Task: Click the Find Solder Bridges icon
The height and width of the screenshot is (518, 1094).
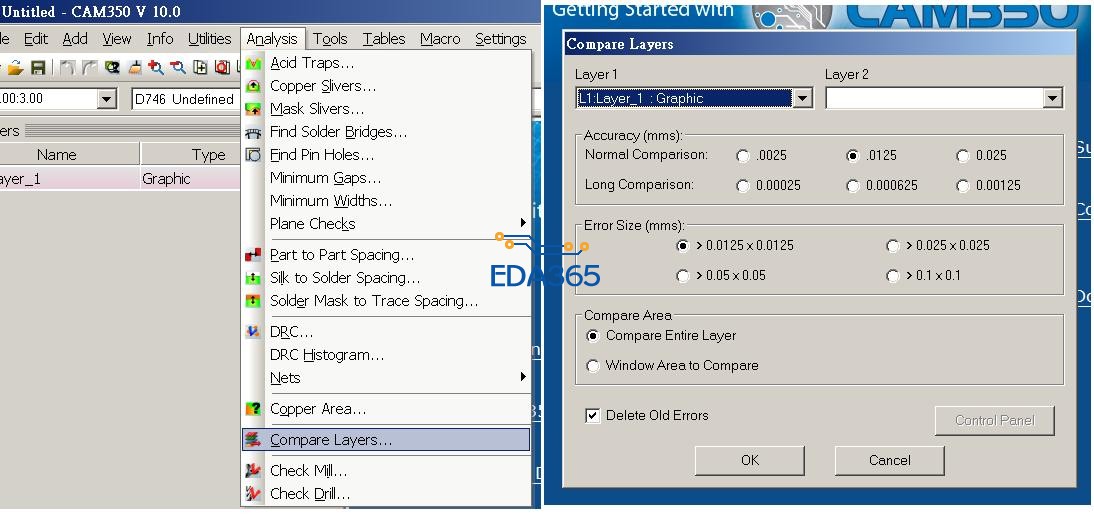Action: (254, 133)
